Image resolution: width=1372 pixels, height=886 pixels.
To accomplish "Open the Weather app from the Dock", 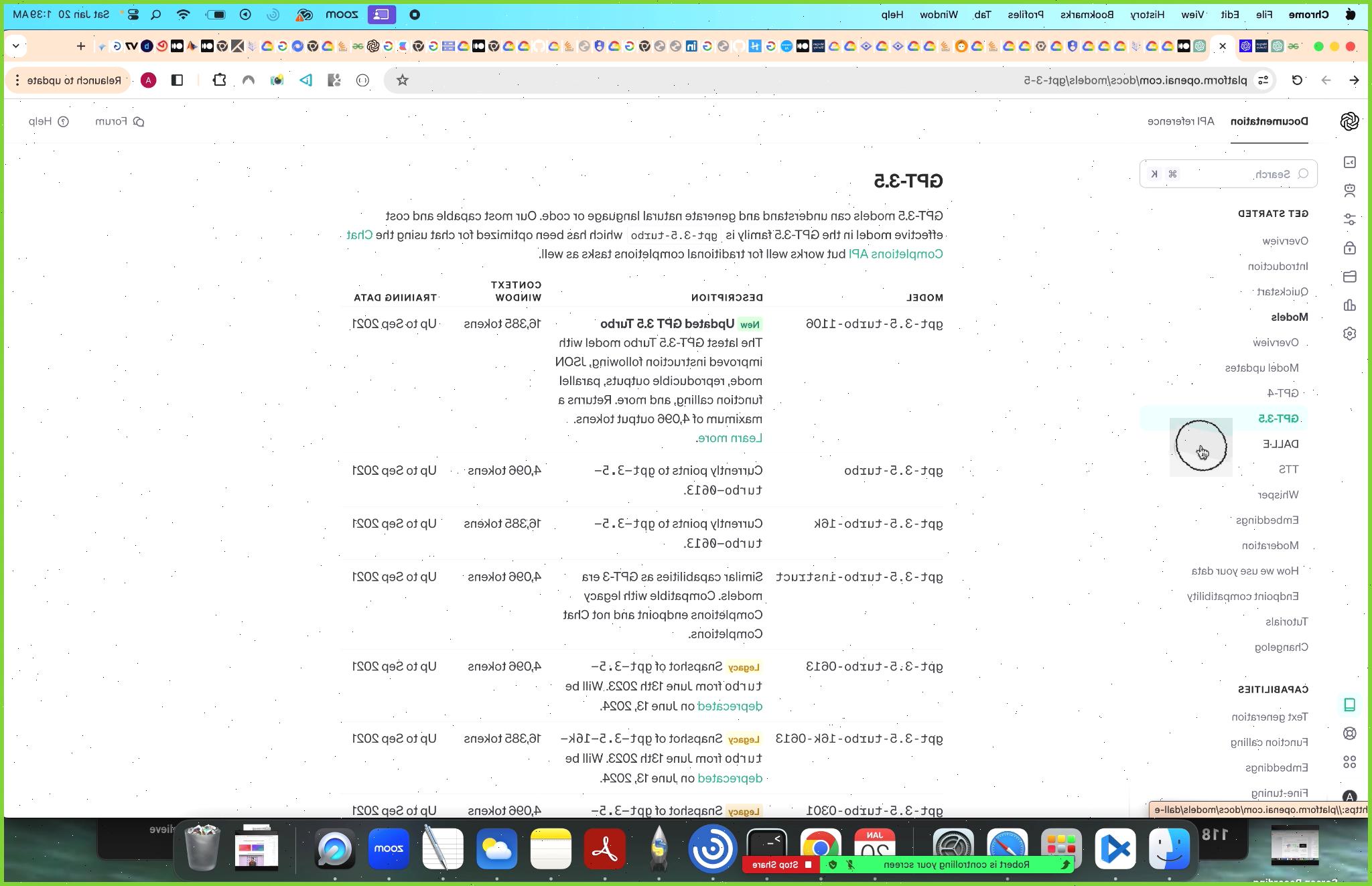I will [497, 848].
